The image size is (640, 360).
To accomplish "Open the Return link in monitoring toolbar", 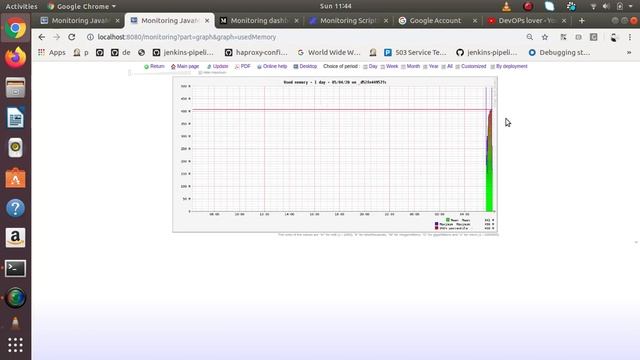I will coord(154,66).
